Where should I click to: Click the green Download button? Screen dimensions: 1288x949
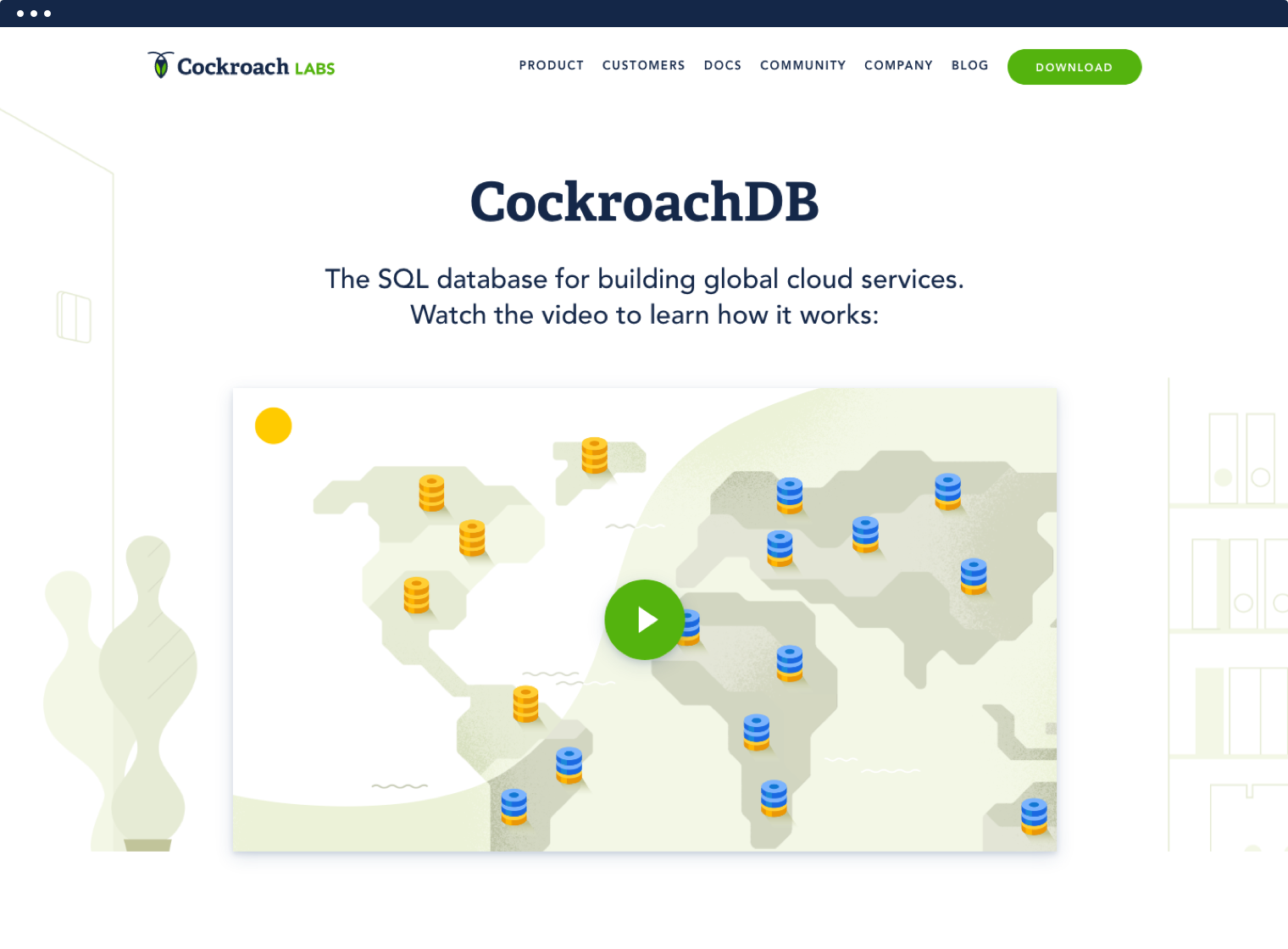coord(1074,67)
